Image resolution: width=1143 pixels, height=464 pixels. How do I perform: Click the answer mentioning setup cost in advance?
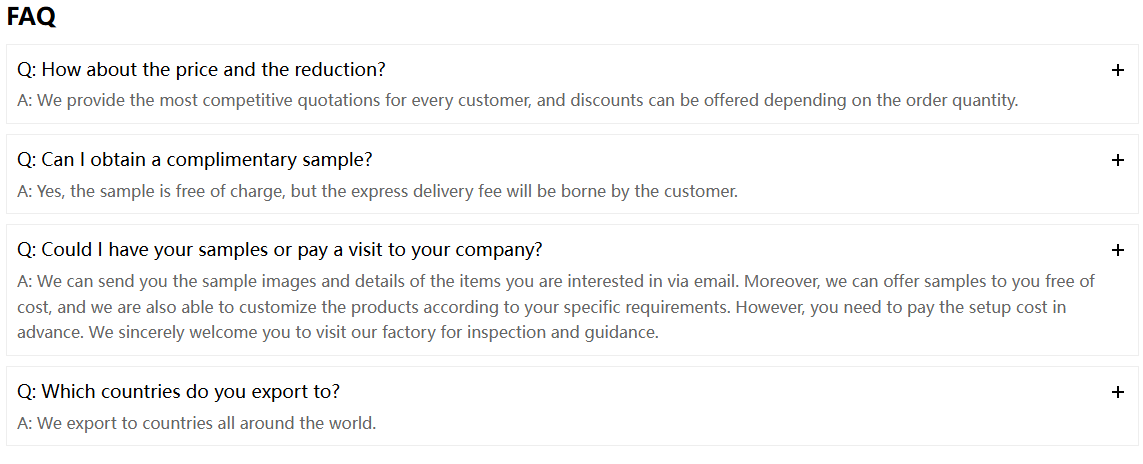click(x=556, y=307)
